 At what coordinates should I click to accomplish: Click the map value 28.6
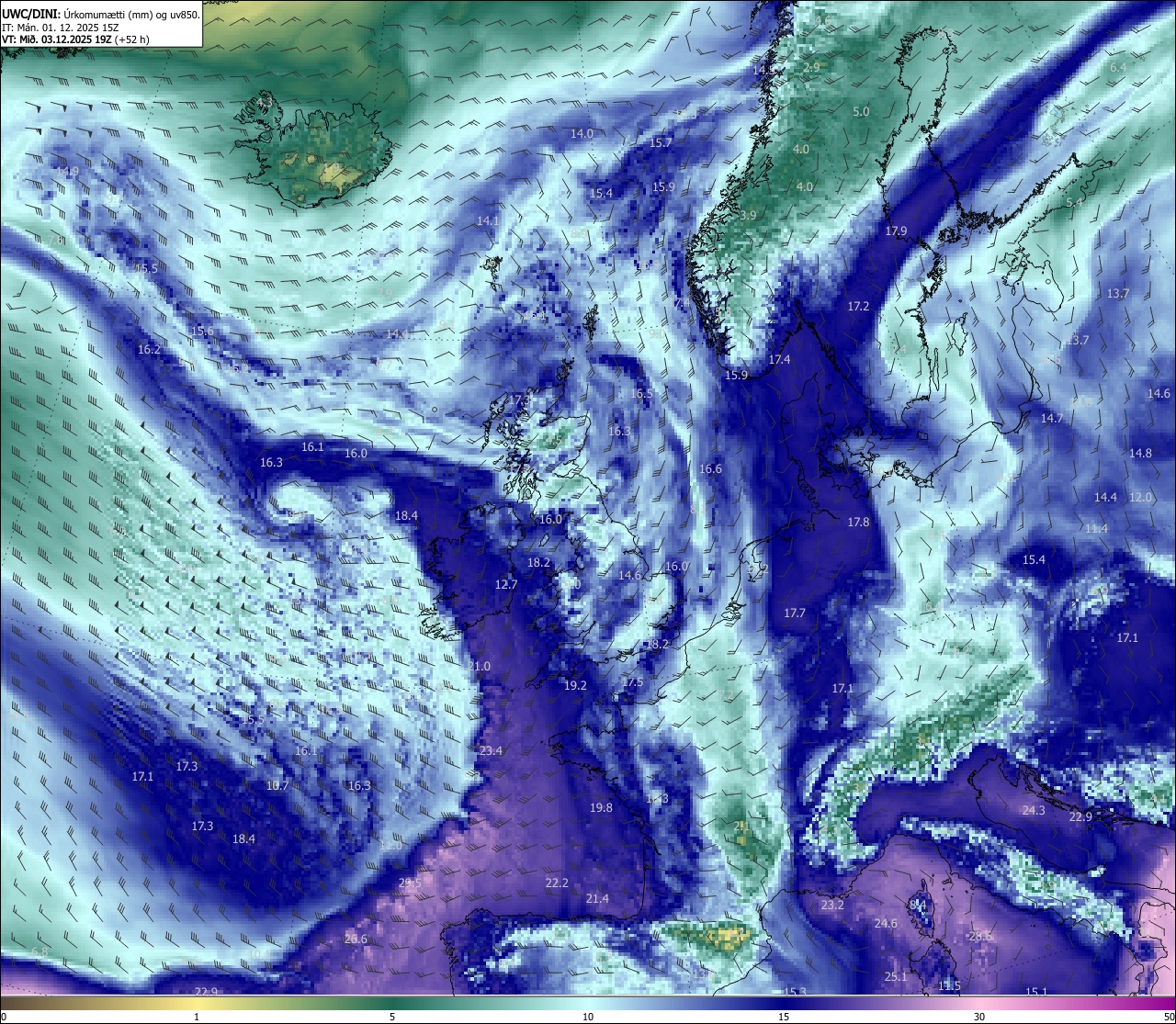pyautogui.click(x=980, y=936)
